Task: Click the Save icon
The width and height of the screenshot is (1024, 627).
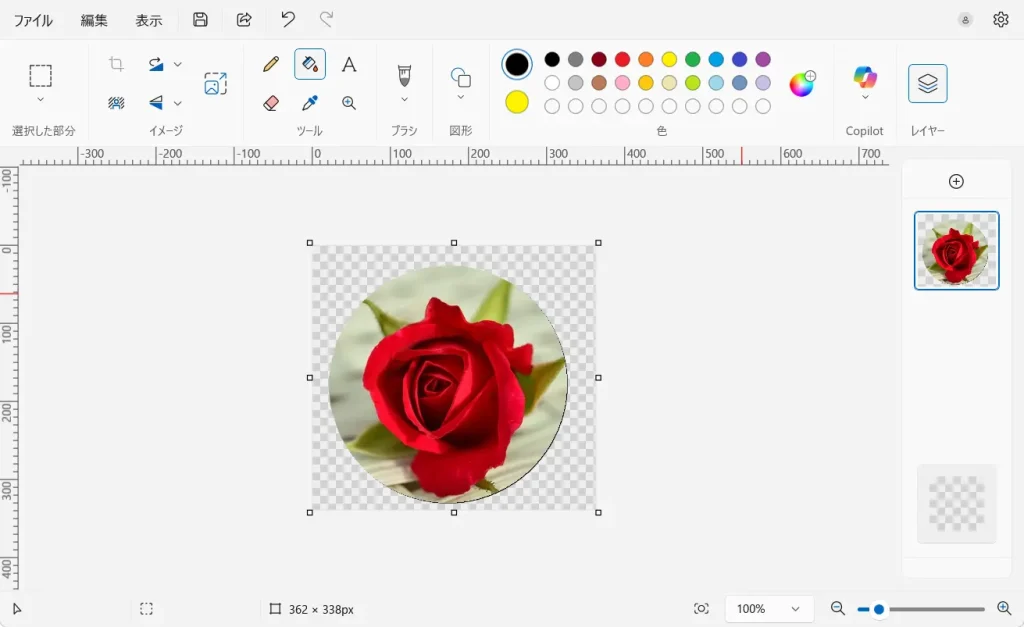Action: click(x=200, y=20)
